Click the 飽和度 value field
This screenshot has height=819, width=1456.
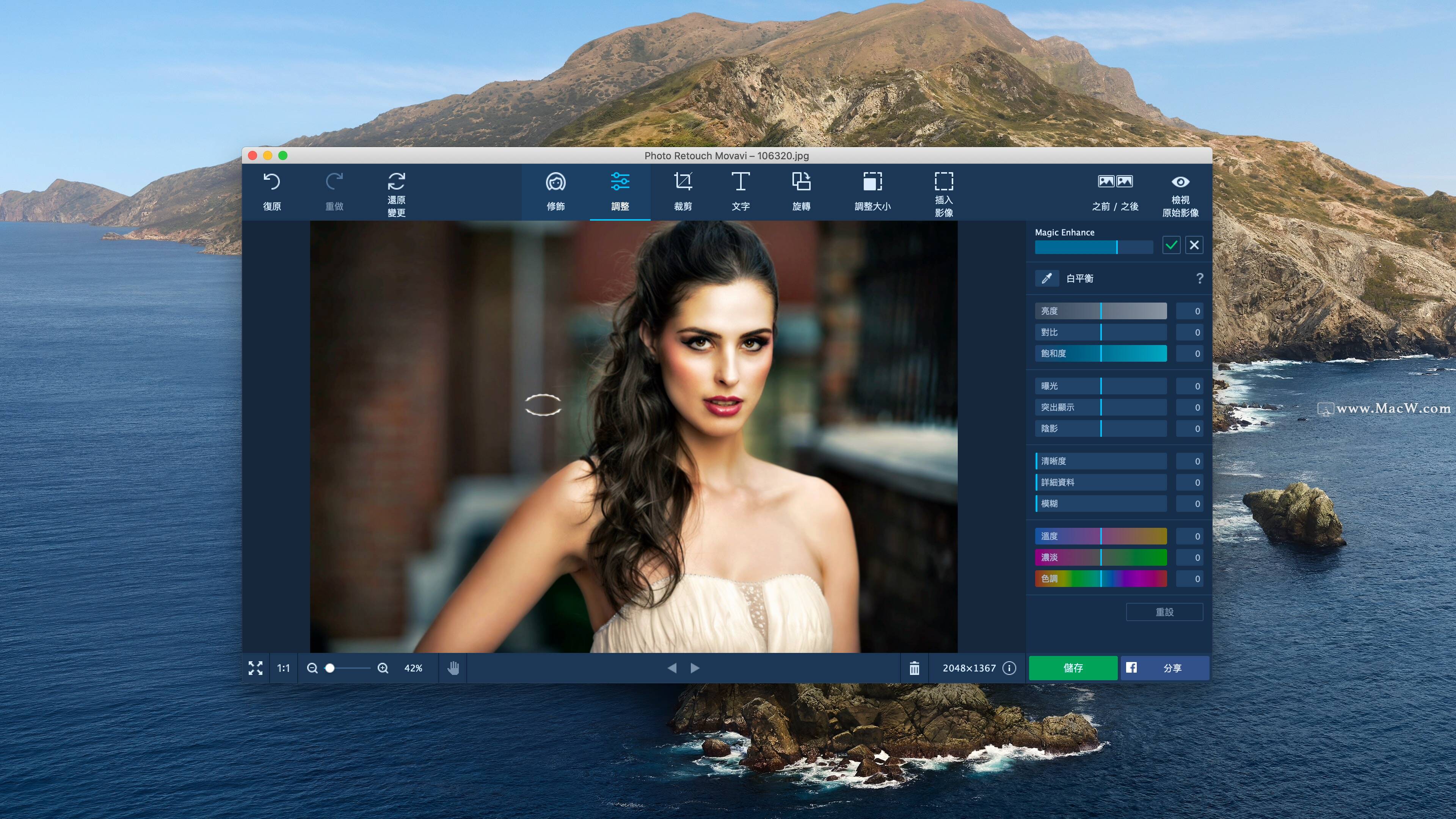click(1189, 353)
